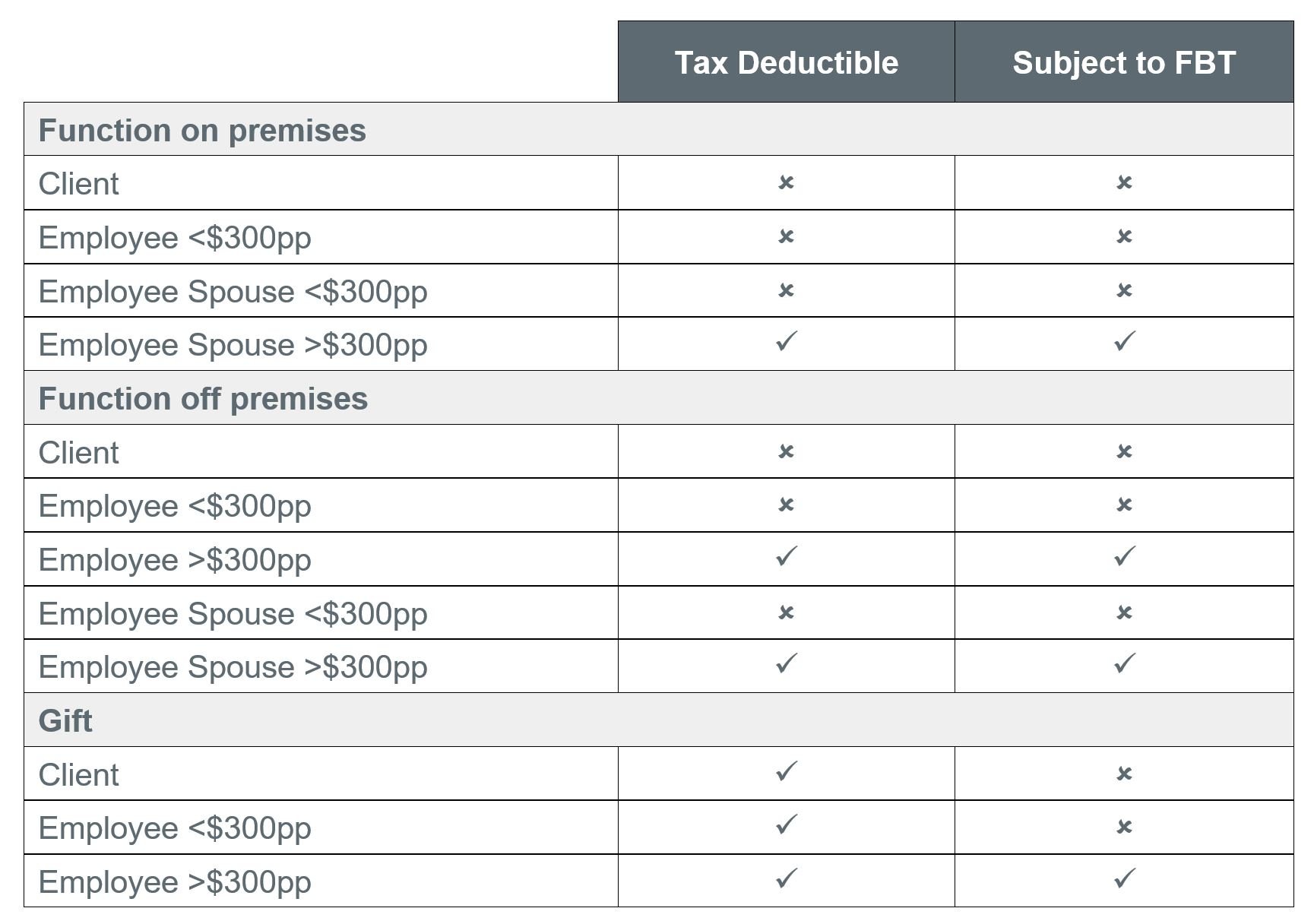Click Tax Deductible tick for off-premises Spouse >$300pp

(x=787, y=663)
